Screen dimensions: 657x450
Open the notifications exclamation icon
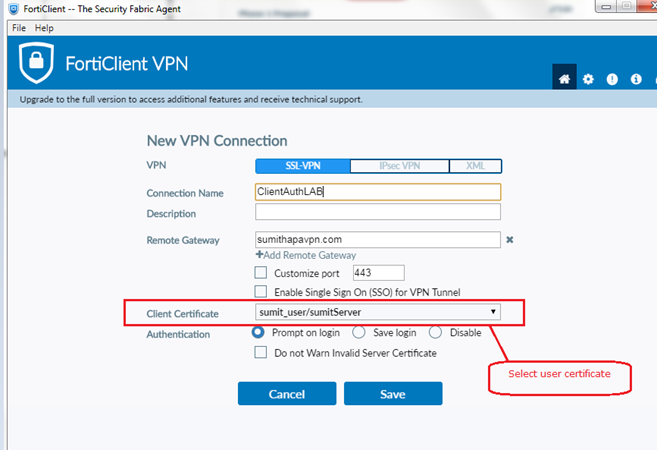point(612,79)
